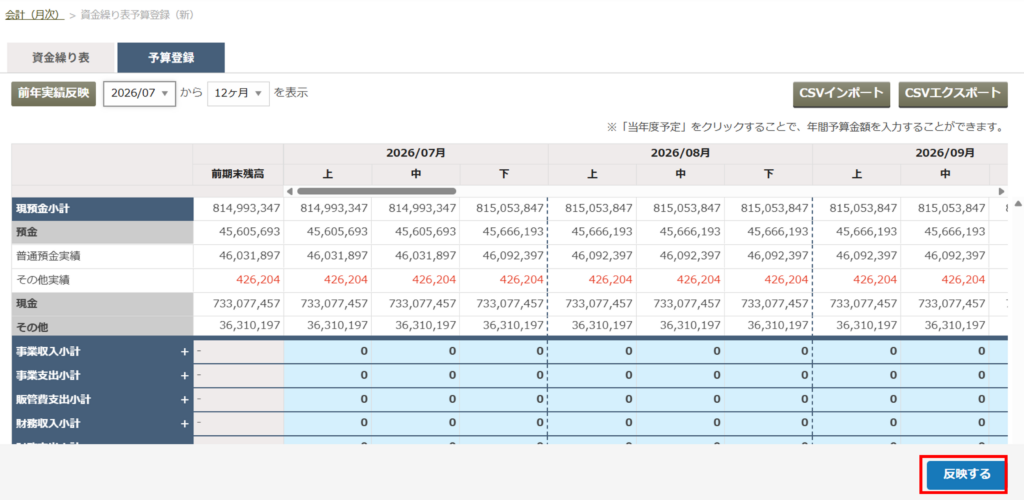Click 販管費支出小計 cell under 2026/08月 中
This screenshot has height=500, width=1024.
pyautogui.click(x=680, y=399)
